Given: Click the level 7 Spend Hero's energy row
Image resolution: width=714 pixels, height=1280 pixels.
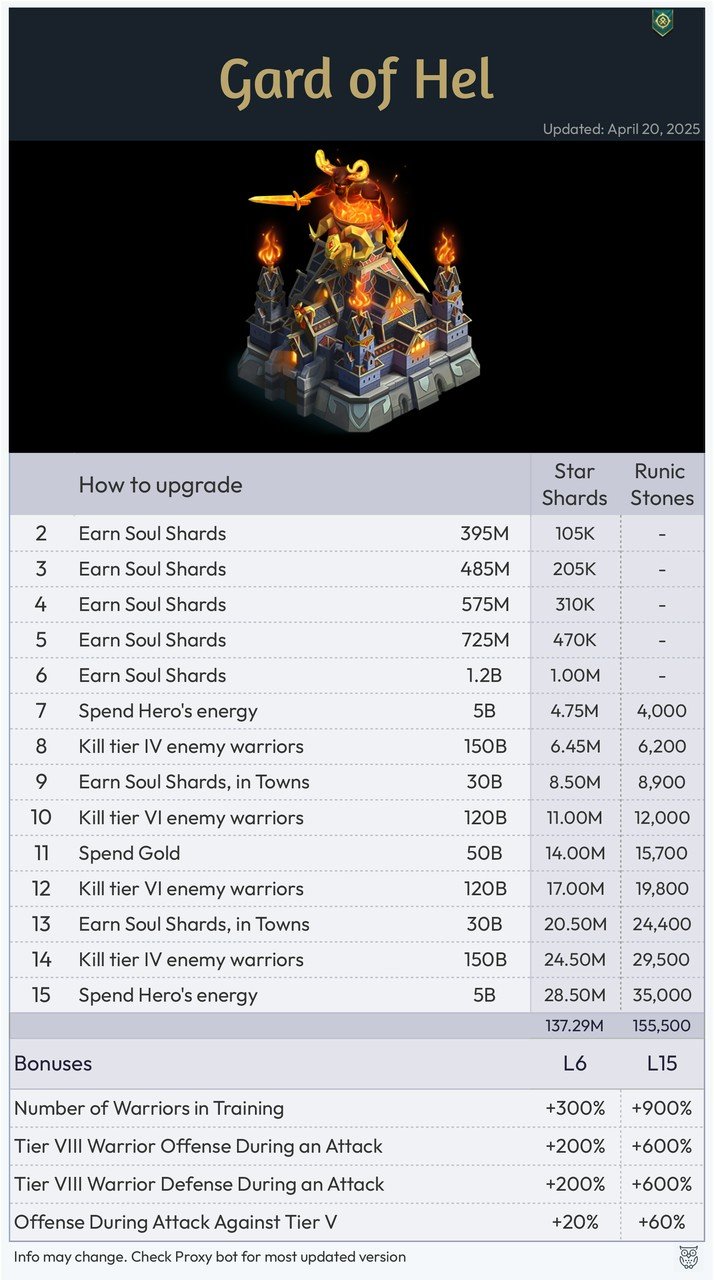Looking at the screenshot, I should 356,711.
